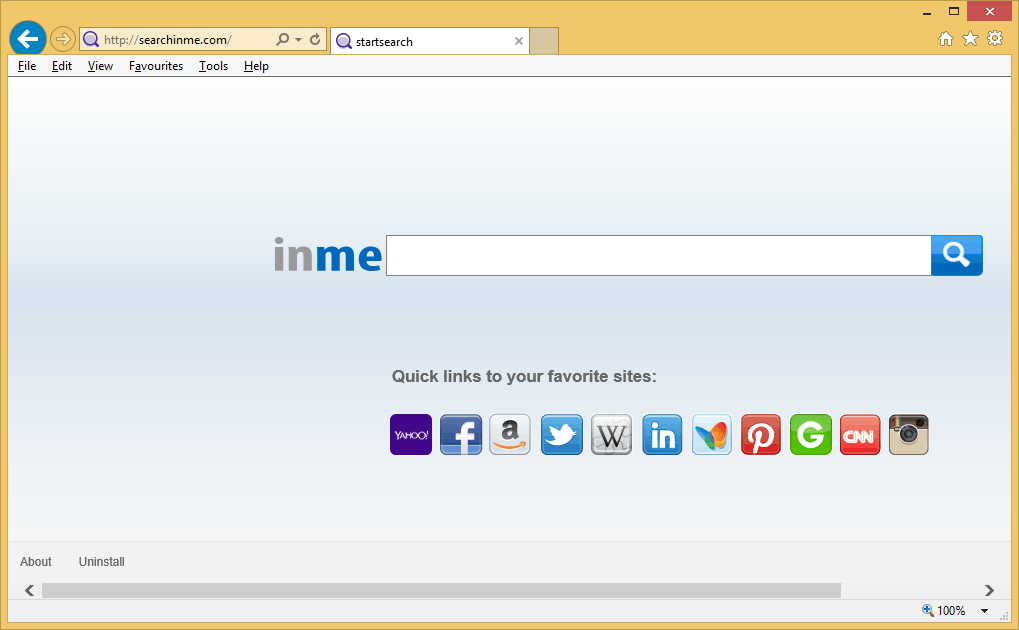Open the Yahoo quick link icon
The width and height of the screenshot is (1019, 630).
pos(411,434)
